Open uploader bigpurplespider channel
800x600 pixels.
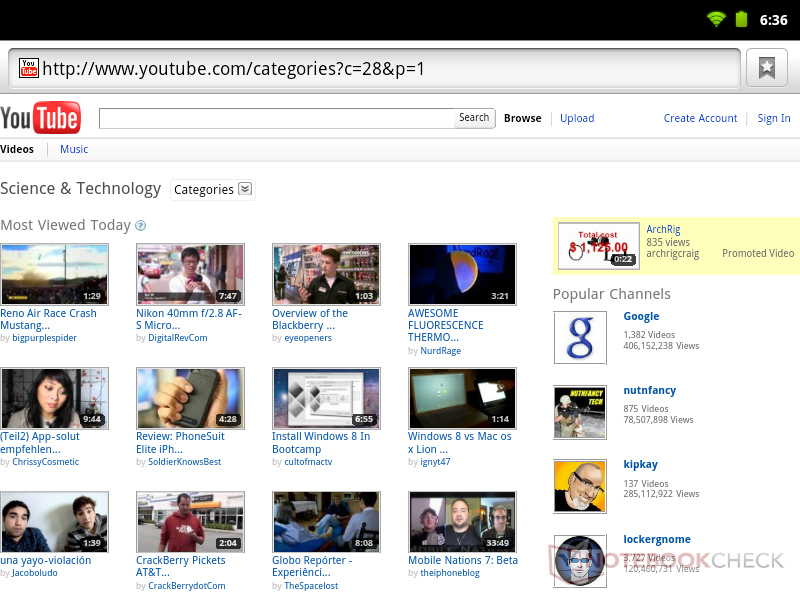point(44,338)
